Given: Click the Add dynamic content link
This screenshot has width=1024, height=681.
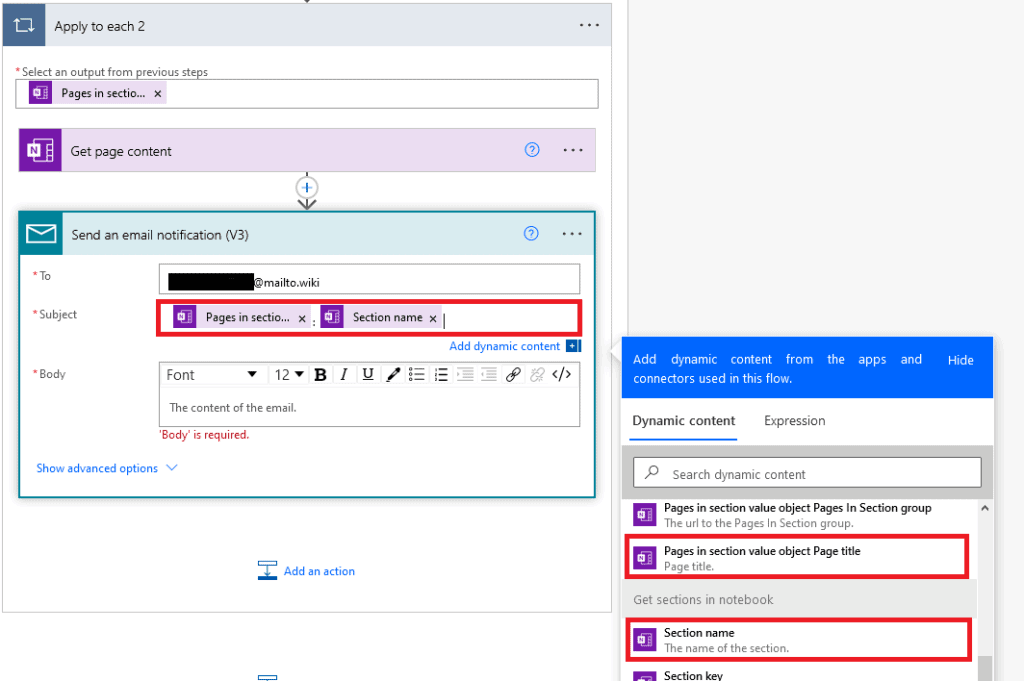Looking at the screenshot, I should 506,345.
